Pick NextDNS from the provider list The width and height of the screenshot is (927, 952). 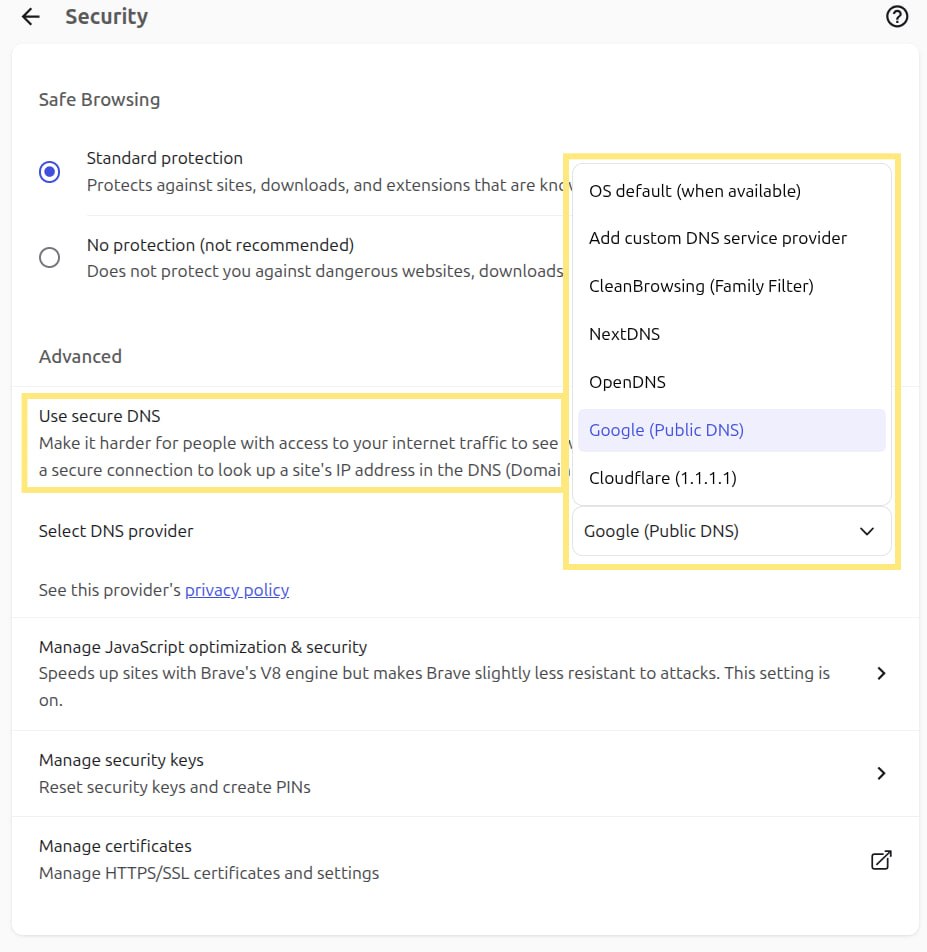coord(732,334)
